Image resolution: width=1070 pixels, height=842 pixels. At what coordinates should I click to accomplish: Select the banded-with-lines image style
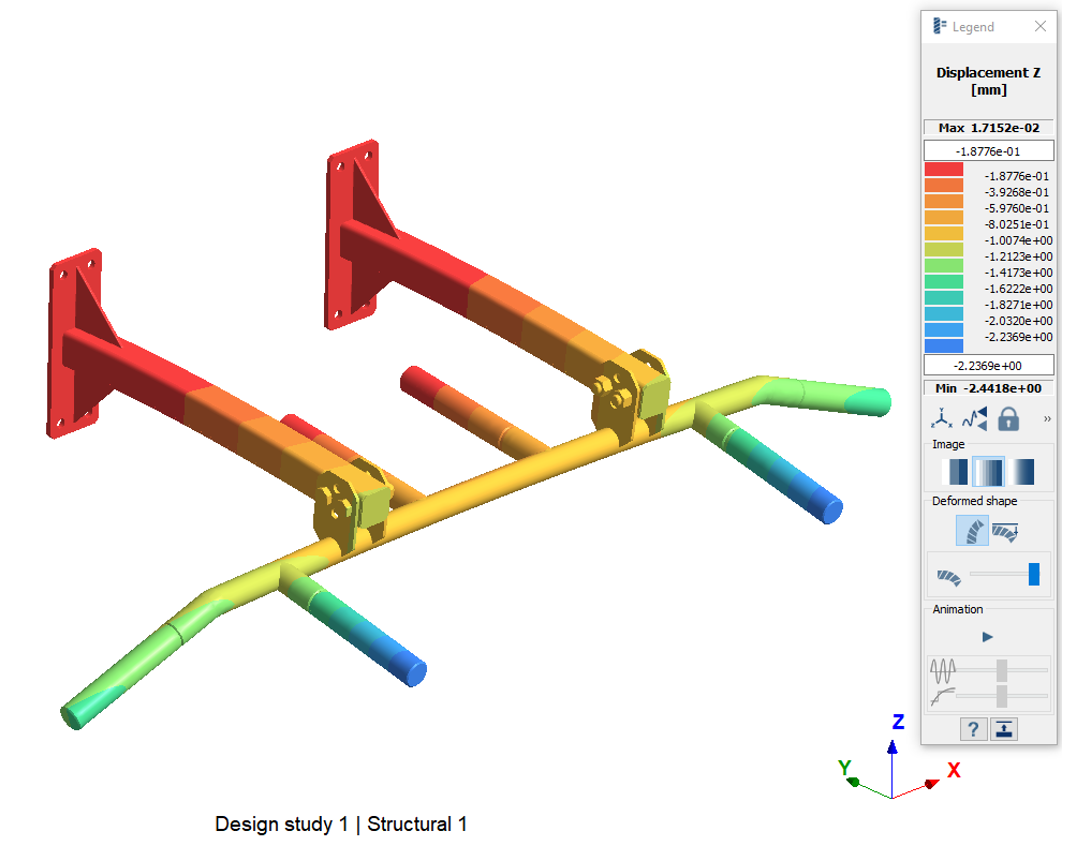(x=988, y=472)
